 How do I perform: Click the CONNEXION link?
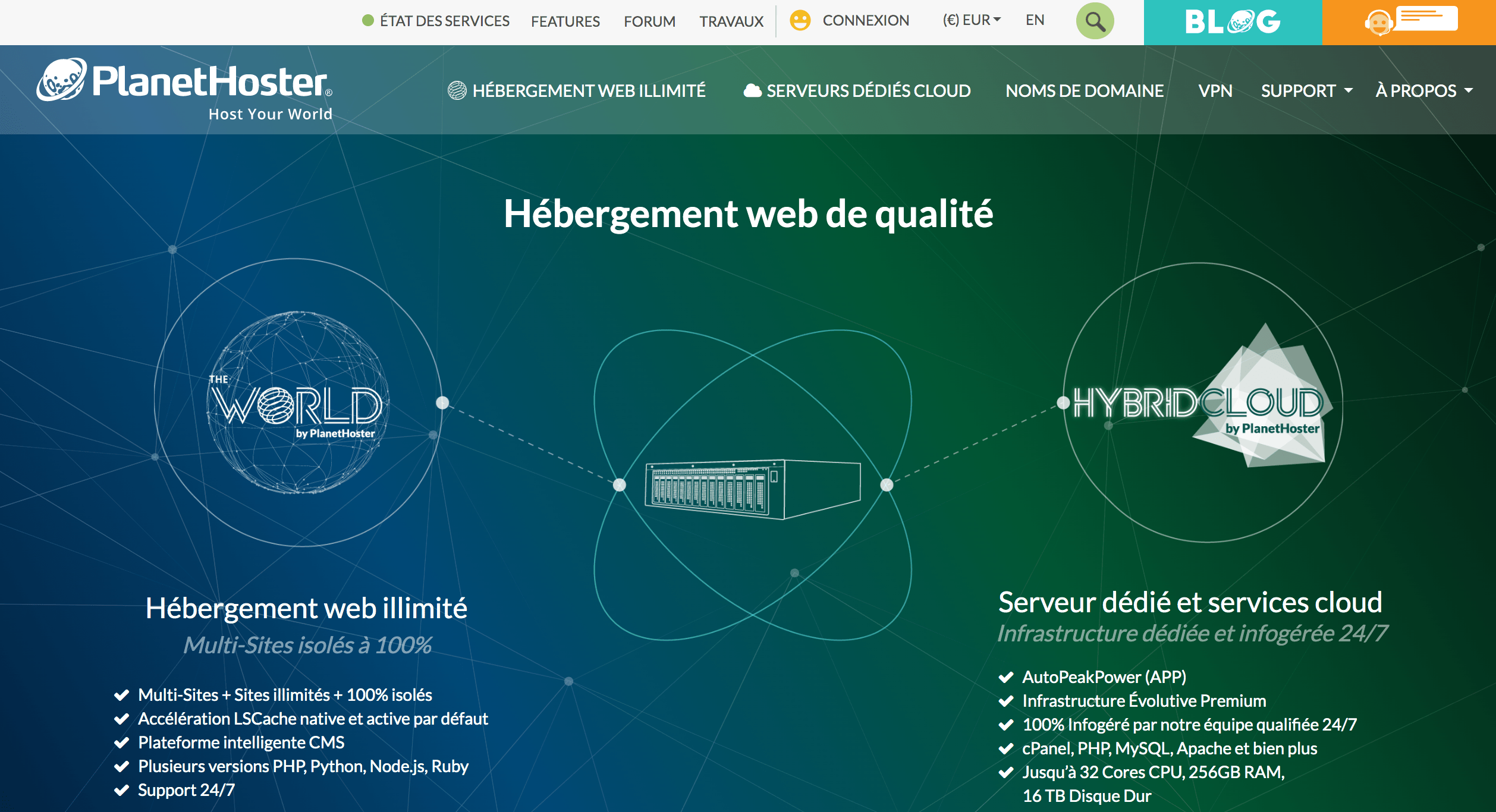coord(865,20)
